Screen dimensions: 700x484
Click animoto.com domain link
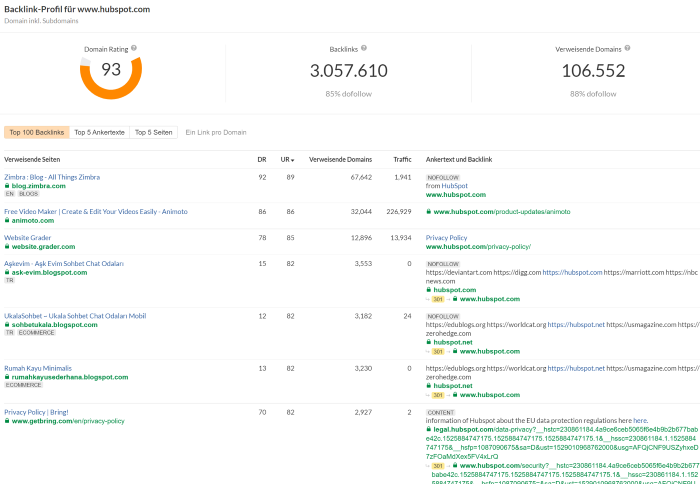tap(33, 221)
